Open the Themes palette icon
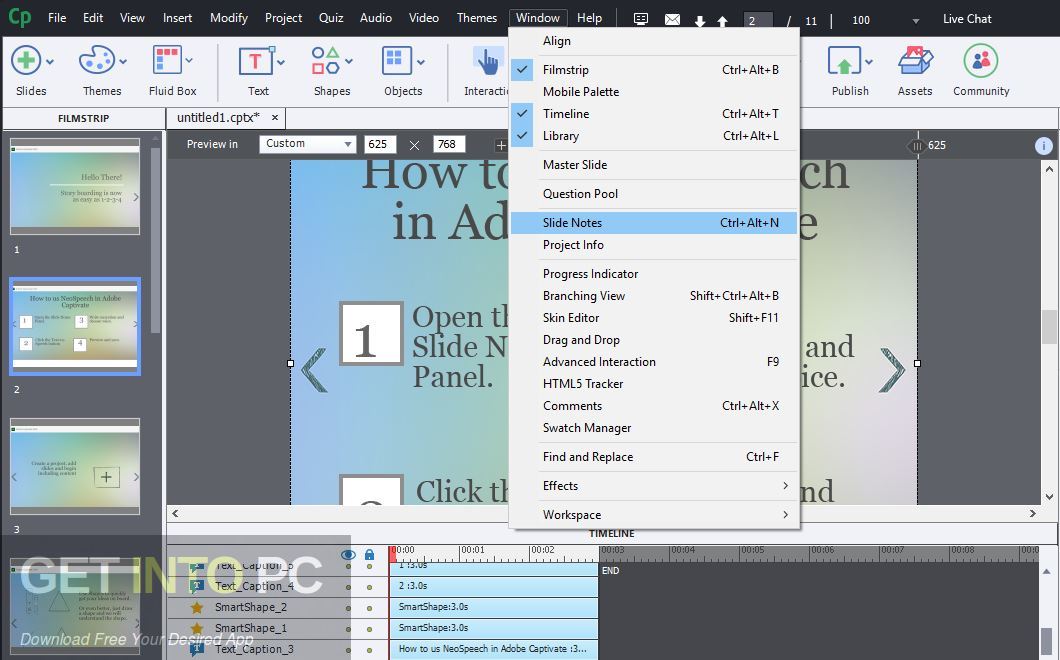 pyautogui.click(x=97, y=61)
